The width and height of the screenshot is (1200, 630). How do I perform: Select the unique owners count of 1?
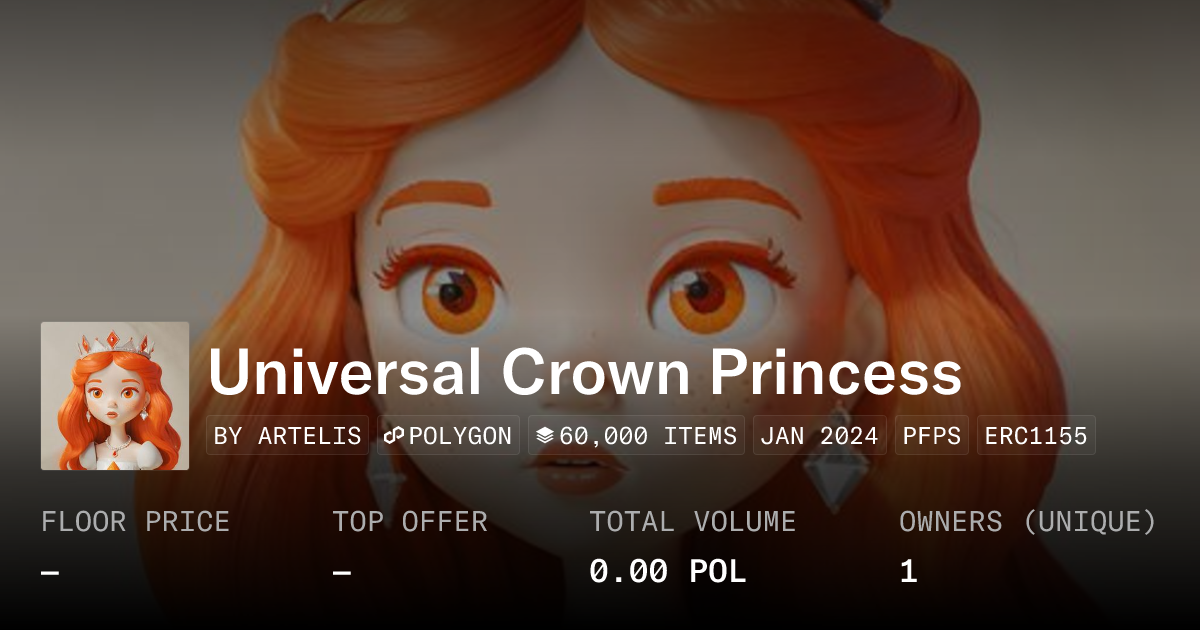pos(908,572)
